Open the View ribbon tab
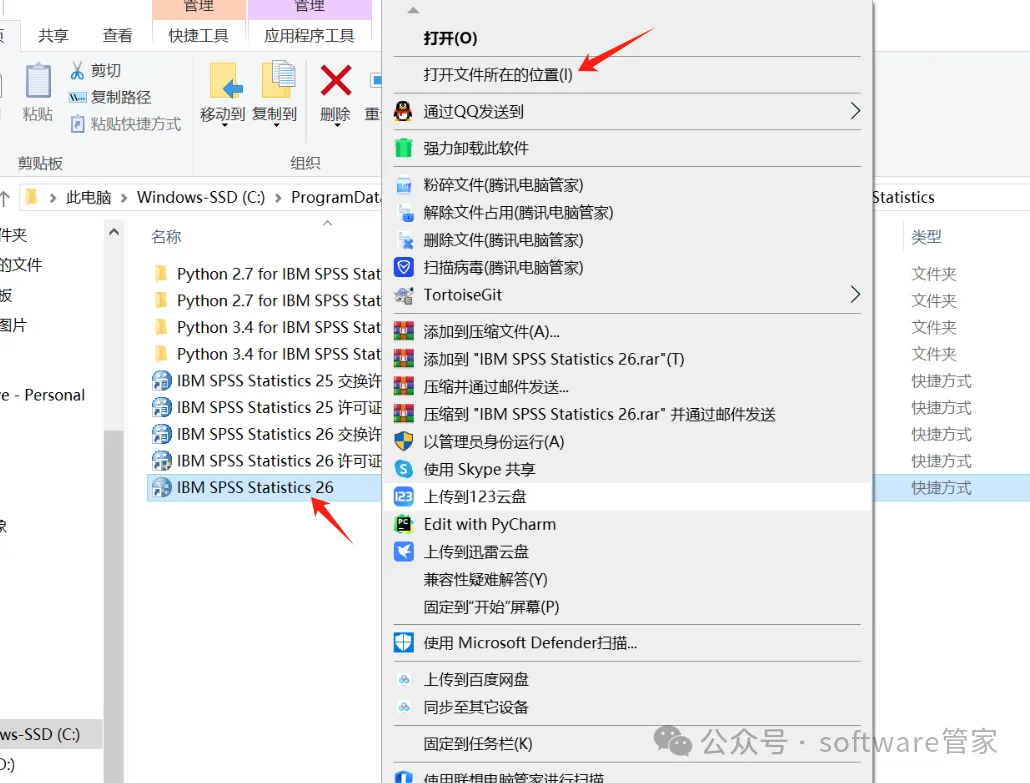This screenshot has height=783, width=1030. coord(118,35)
